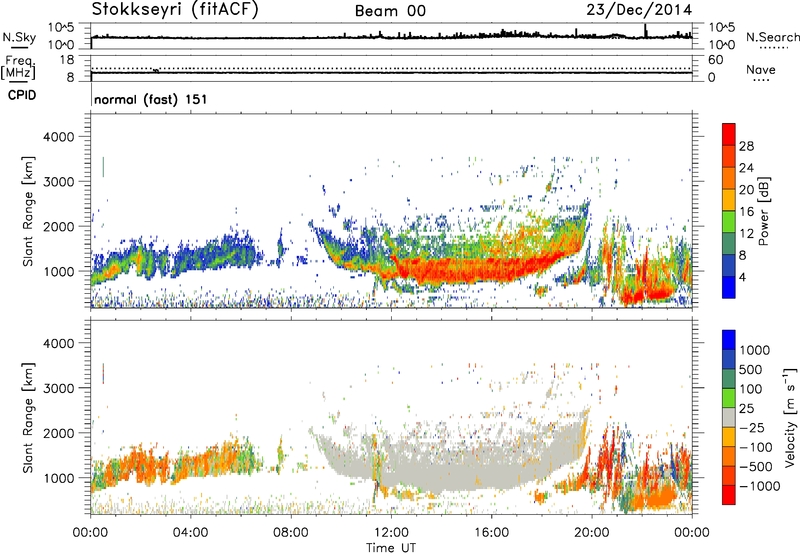Image resolution: width=800 pixels, height=554 pixels.
Task: Click the 'Velocity [m s-1]' color bar label
Action: (x=790, y=417)
